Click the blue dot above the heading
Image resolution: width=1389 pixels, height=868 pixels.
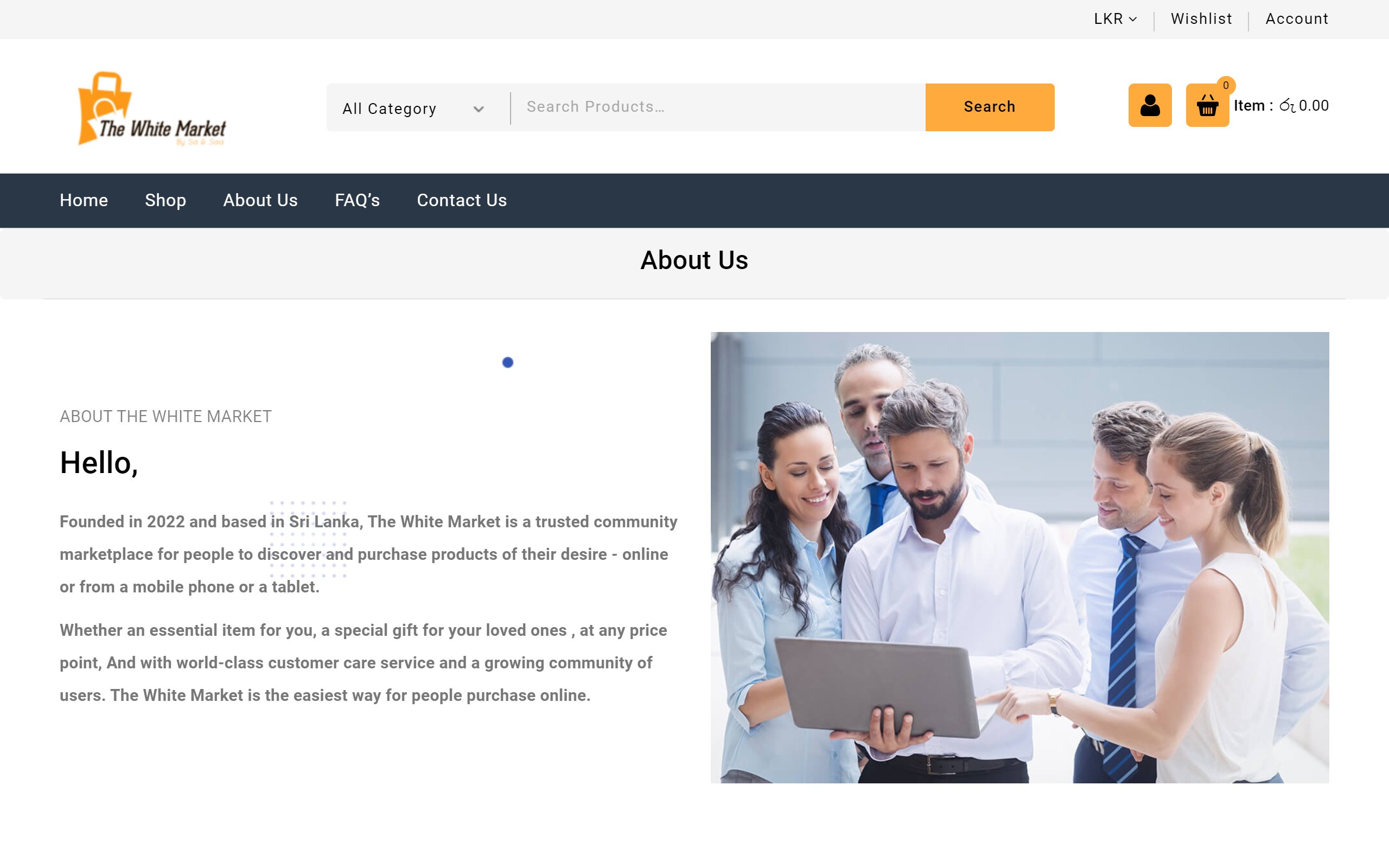507,362
